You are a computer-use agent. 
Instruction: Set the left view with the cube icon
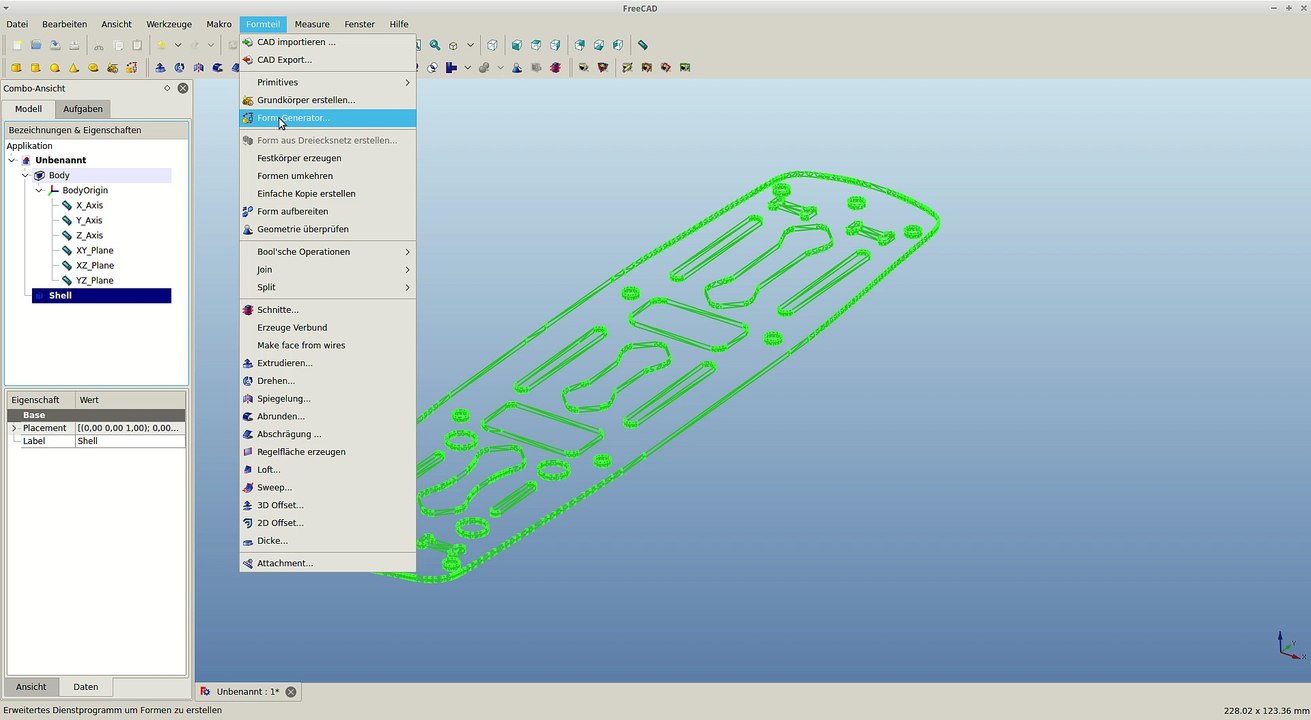618,45
